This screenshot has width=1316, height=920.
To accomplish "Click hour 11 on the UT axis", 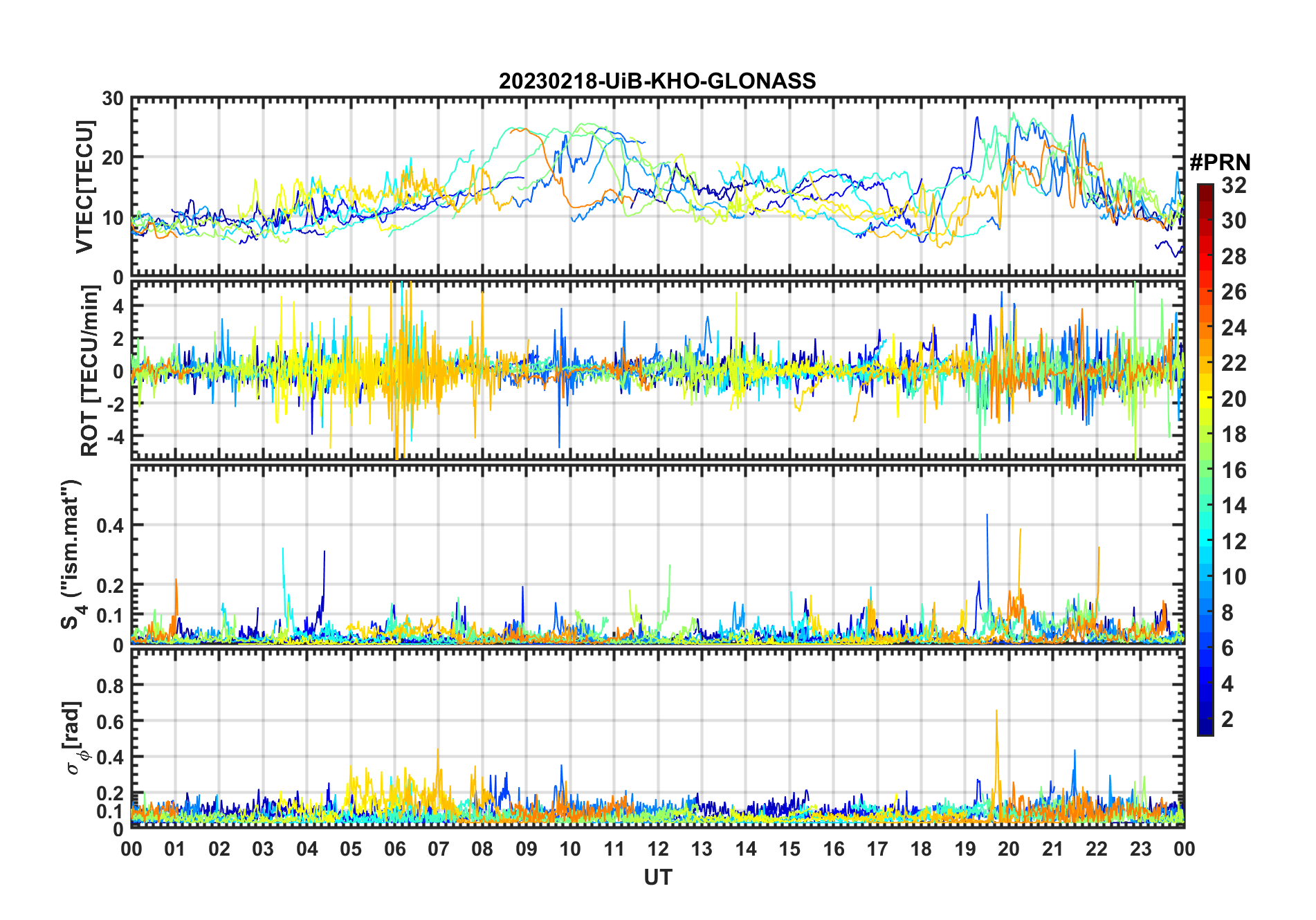I will pos(614,848).
